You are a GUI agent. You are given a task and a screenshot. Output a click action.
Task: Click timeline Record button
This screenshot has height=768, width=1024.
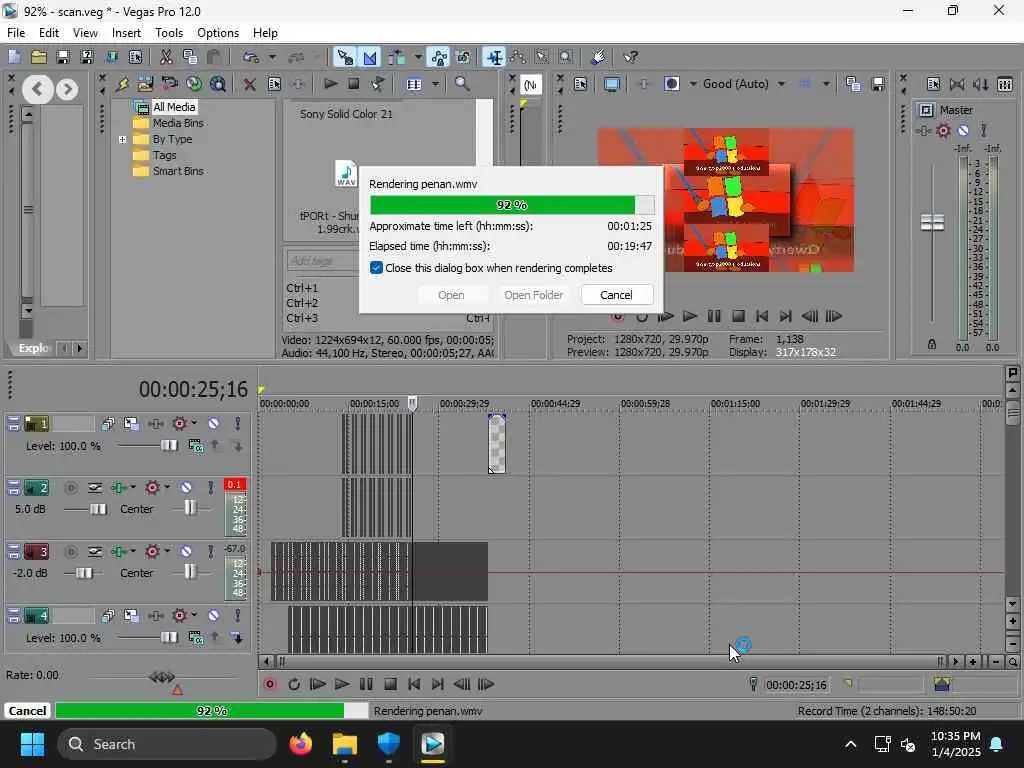270,684
